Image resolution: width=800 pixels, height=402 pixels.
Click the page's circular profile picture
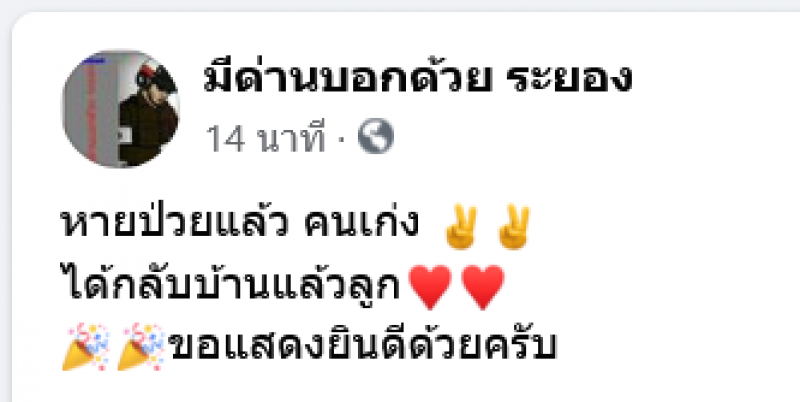pos(120,108)
